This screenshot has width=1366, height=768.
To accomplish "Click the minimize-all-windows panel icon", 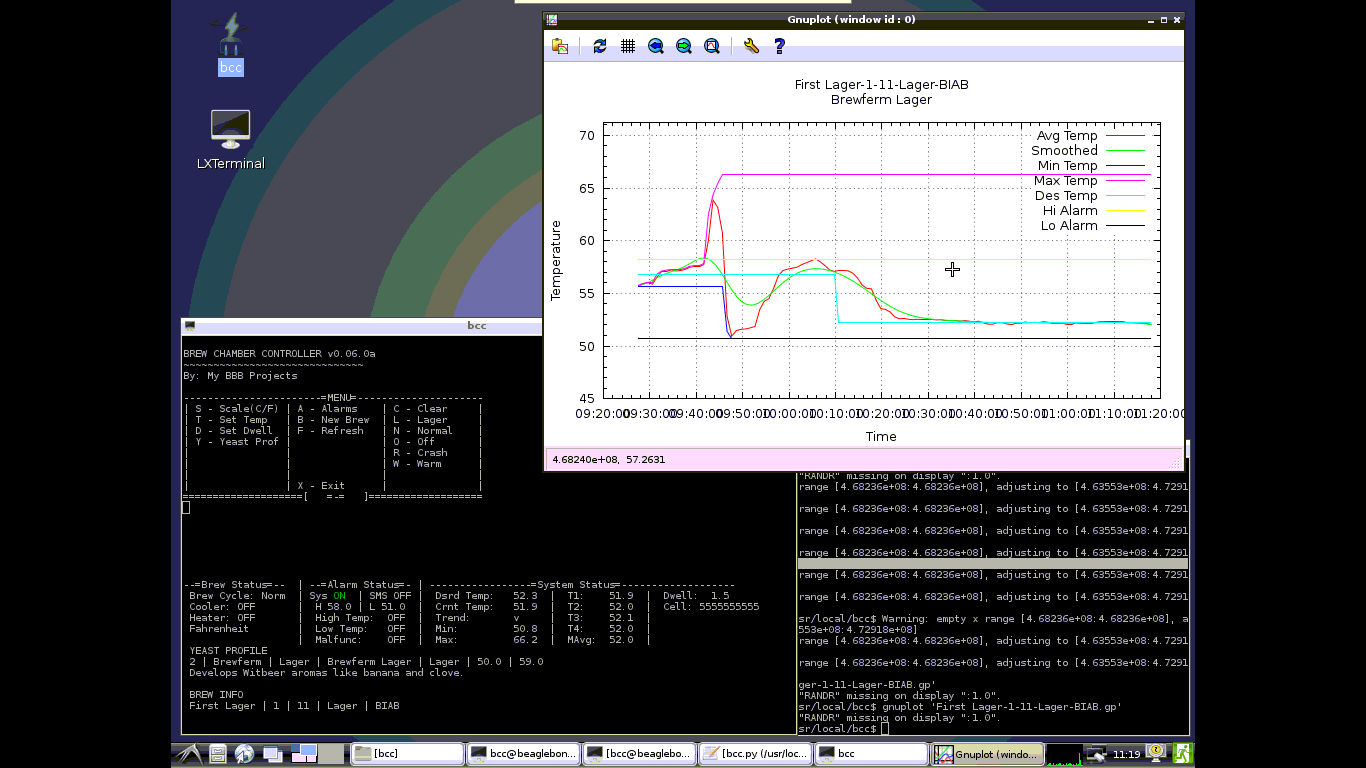I will [272, 754].
